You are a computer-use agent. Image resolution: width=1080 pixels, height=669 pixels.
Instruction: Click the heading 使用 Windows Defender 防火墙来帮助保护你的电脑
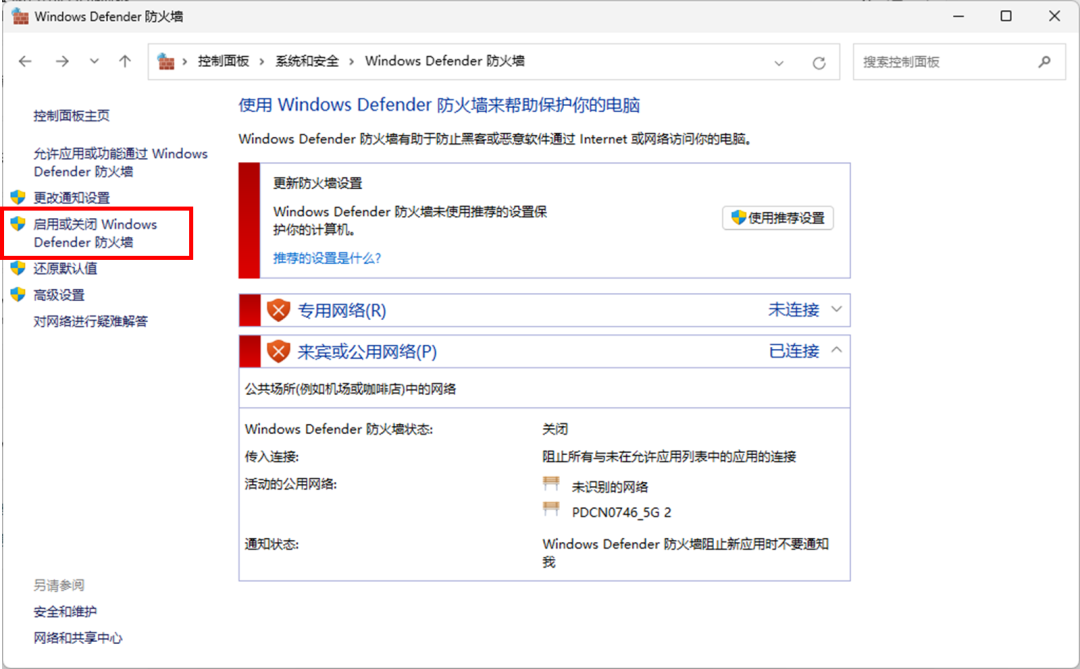[439, 105]
